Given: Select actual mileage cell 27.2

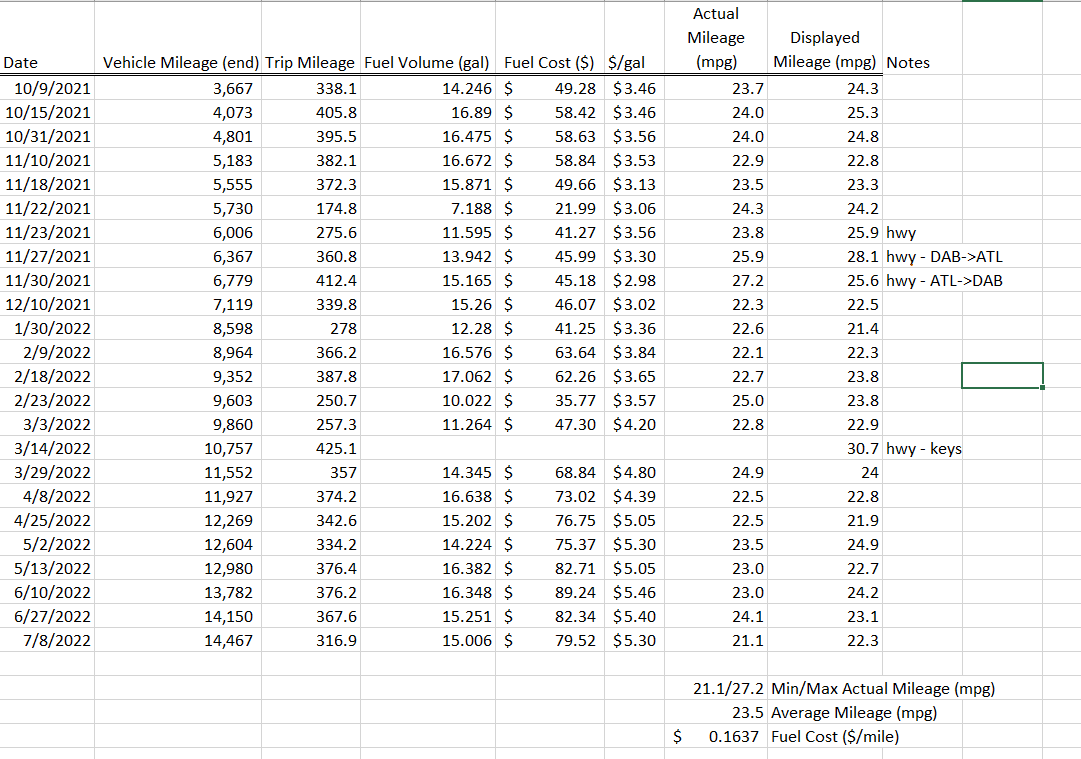Looking at the screenshot, I should 716,281.
